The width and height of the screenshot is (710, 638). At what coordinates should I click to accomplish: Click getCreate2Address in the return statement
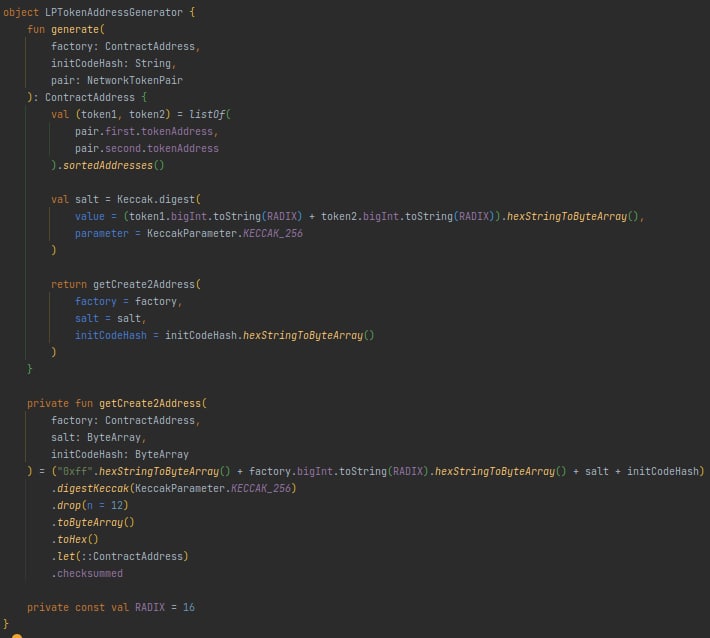(x=144, y=284)
